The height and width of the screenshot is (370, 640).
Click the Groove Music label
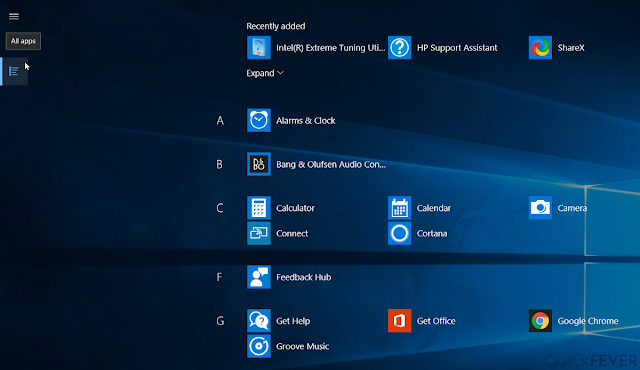(x=302, y=346)
